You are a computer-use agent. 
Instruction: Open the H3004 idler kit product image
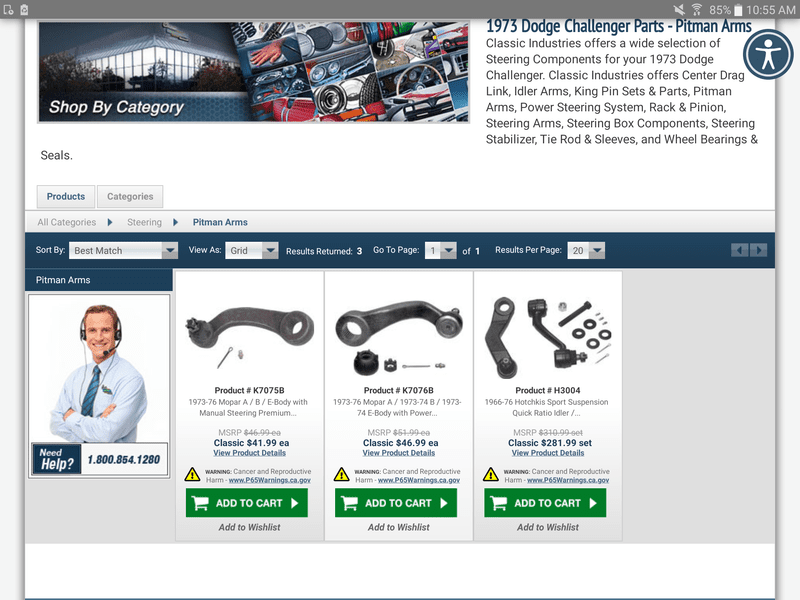pyautogui.click(x=548, y=338)
